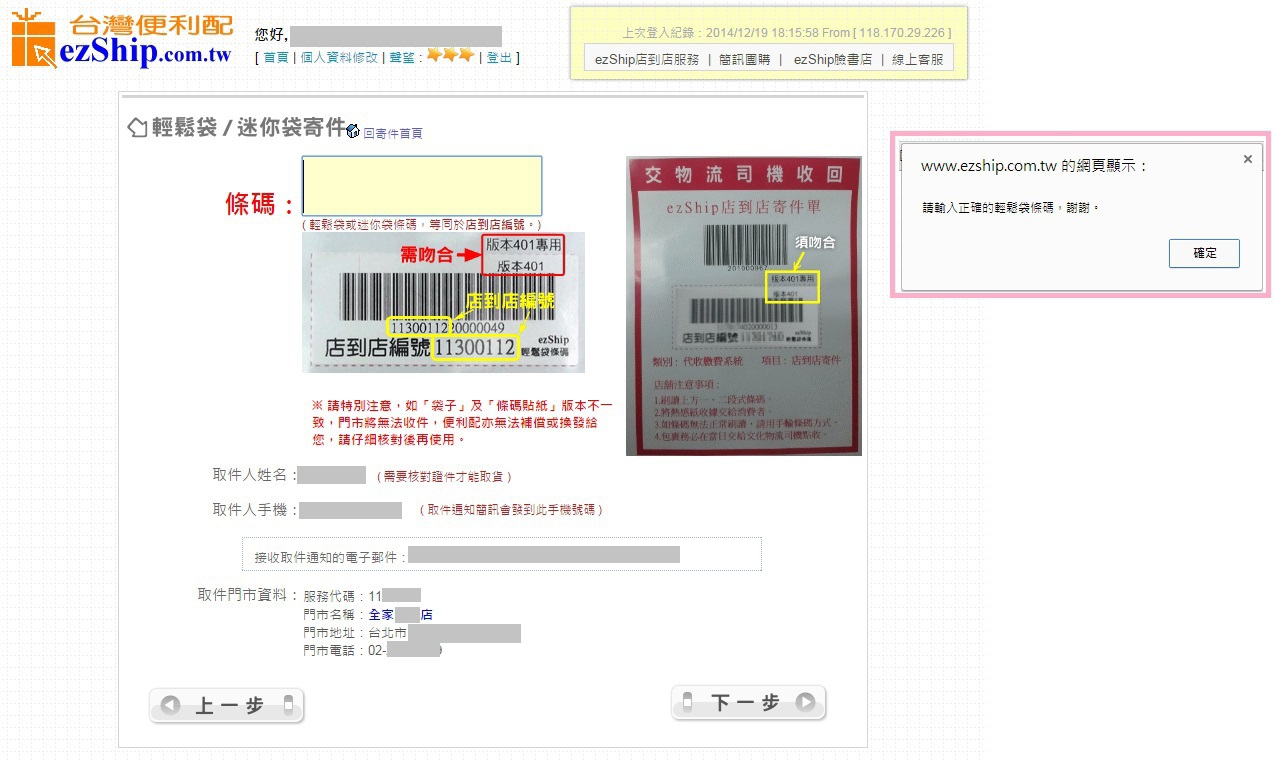Focus the 條碼 barcode input field

pos(422,186)
